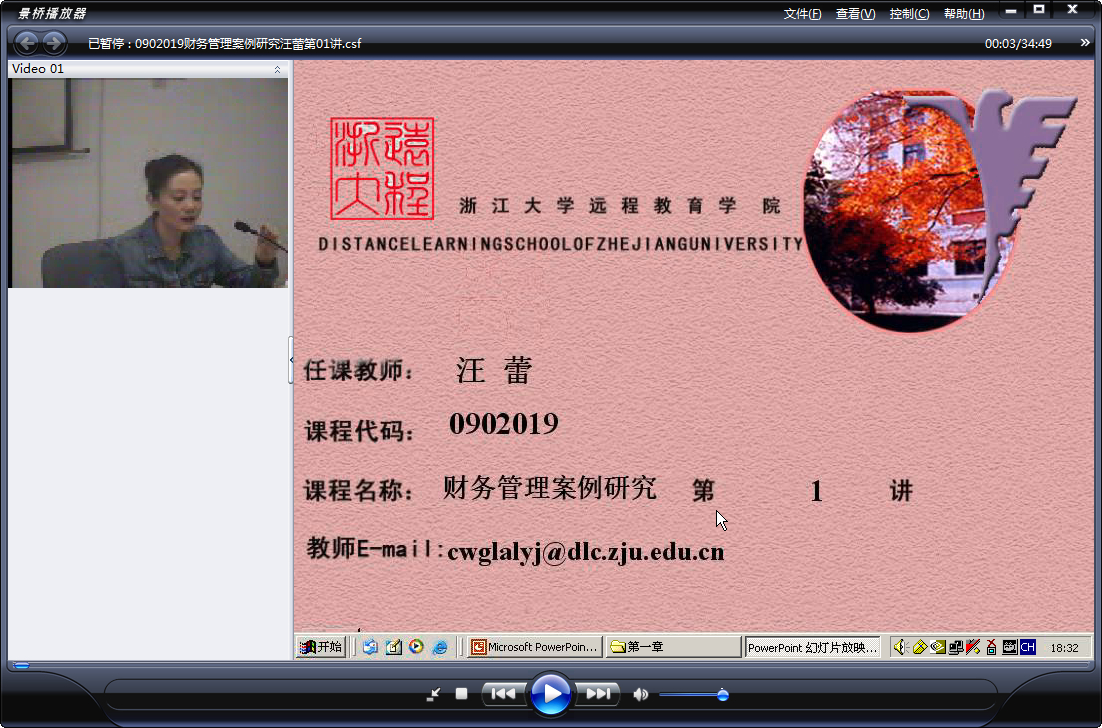Select the 'Microsoft PowerPoin...' taskbar button
The image size is (1102, 728).
click(535, 646)
